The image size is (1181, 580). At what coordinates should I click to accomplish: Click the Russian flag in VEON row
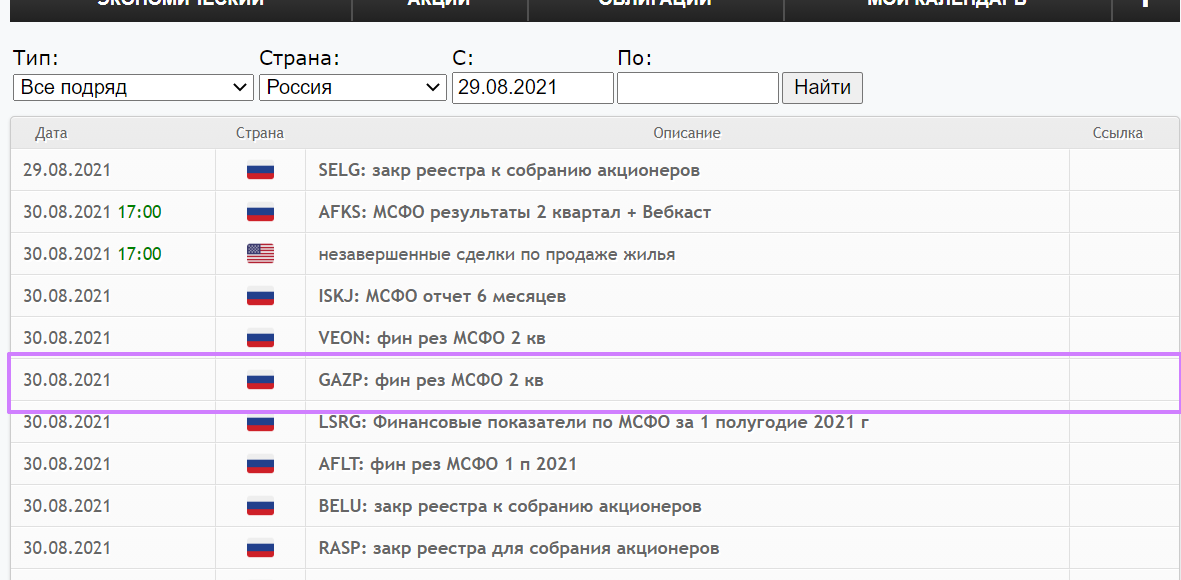click(261, 339)
